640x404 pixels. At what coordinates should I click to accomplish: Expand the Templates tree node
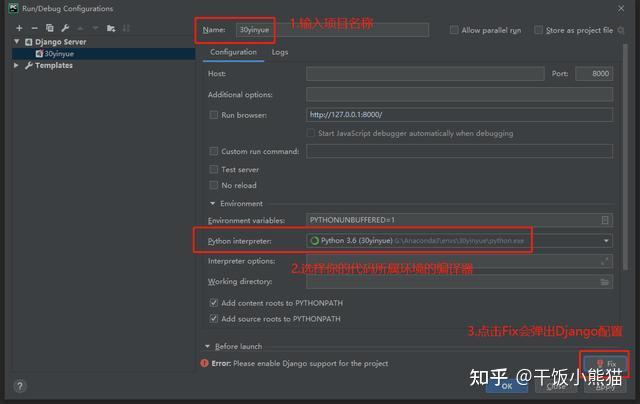tap(16, 65)
